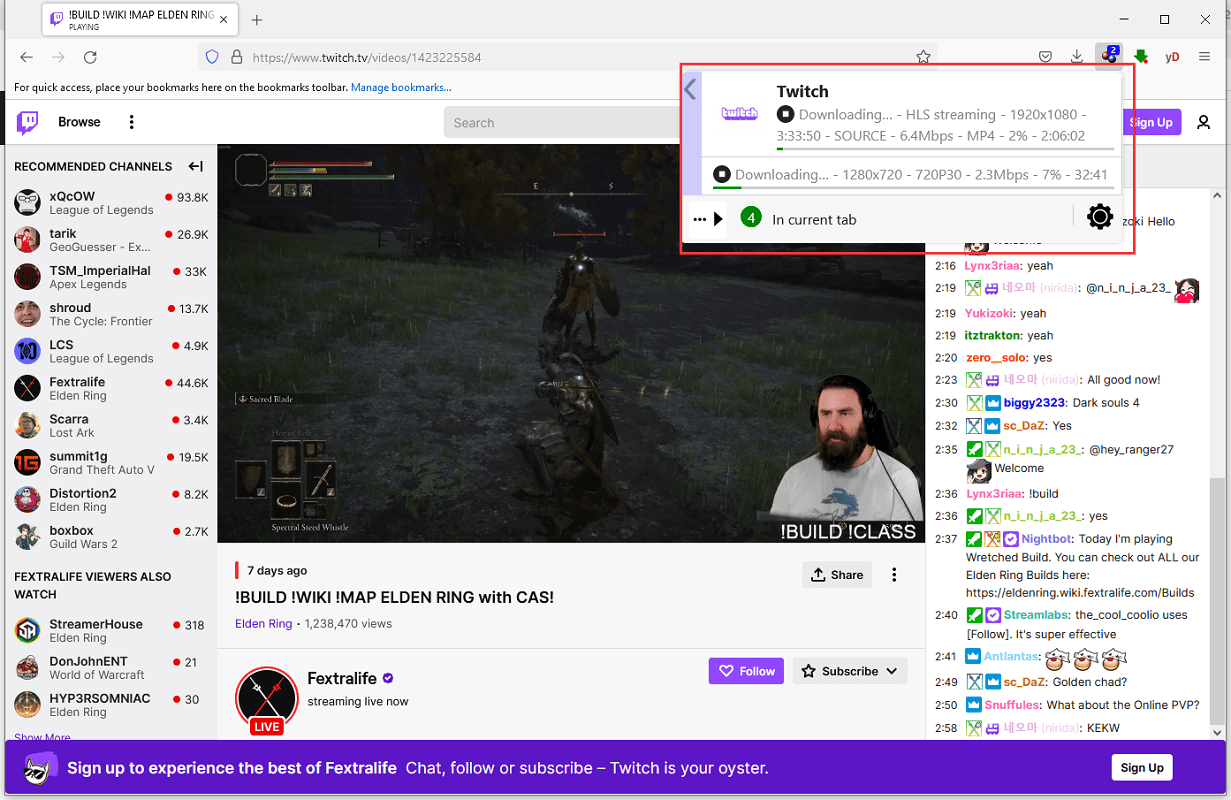This screenshot has width=1231, height=800.
Task: Select the Browse menu item
Action: pos(79,121)
